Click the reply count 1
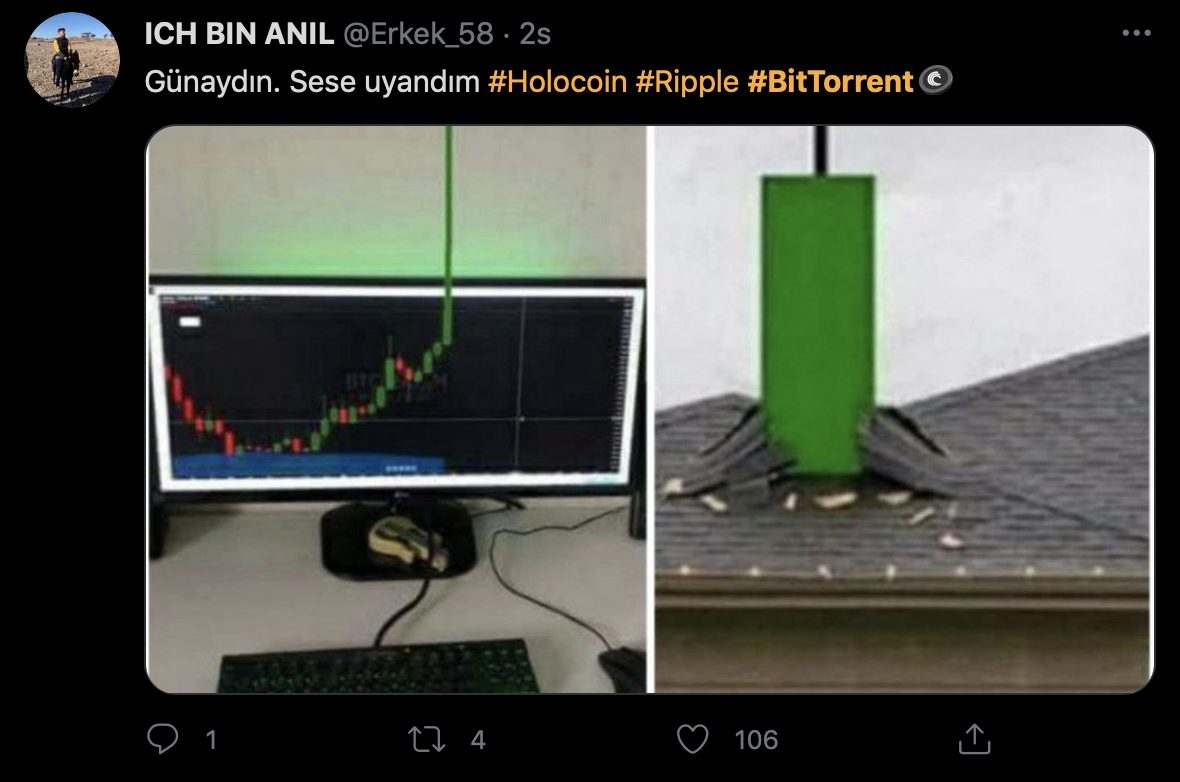The height and width of the screenshot is (782, 1180). (x=211, y=740)
